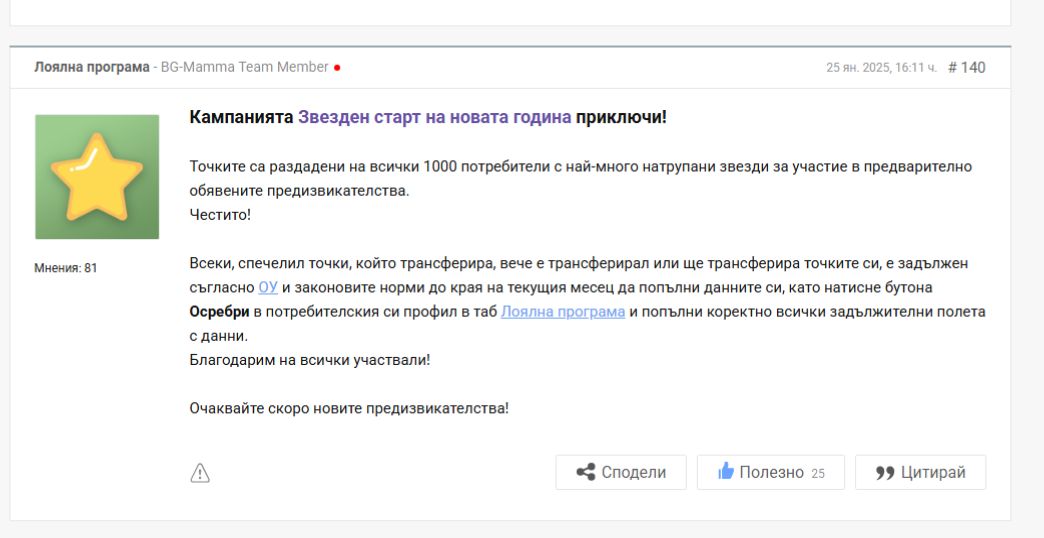
Task: Click the 25 helpful votes count
Action: tap(818, 474)
